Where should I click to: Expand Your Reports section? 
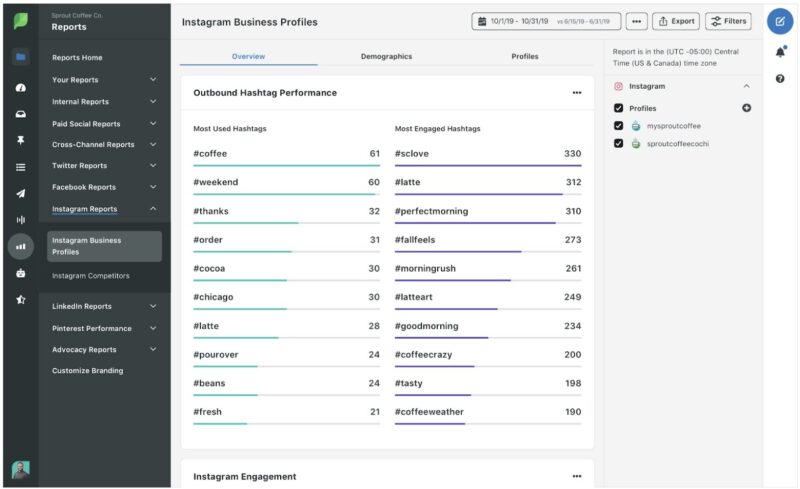pyautogui.click(x=104, y=80)
